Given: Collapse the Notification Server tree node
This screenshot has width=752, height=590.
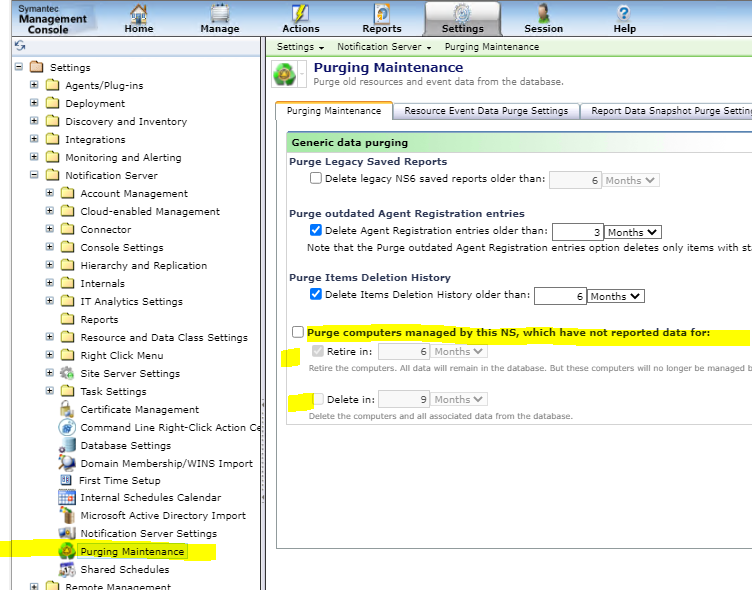Looking at the screenshot, I should click(x=34, y=175).
